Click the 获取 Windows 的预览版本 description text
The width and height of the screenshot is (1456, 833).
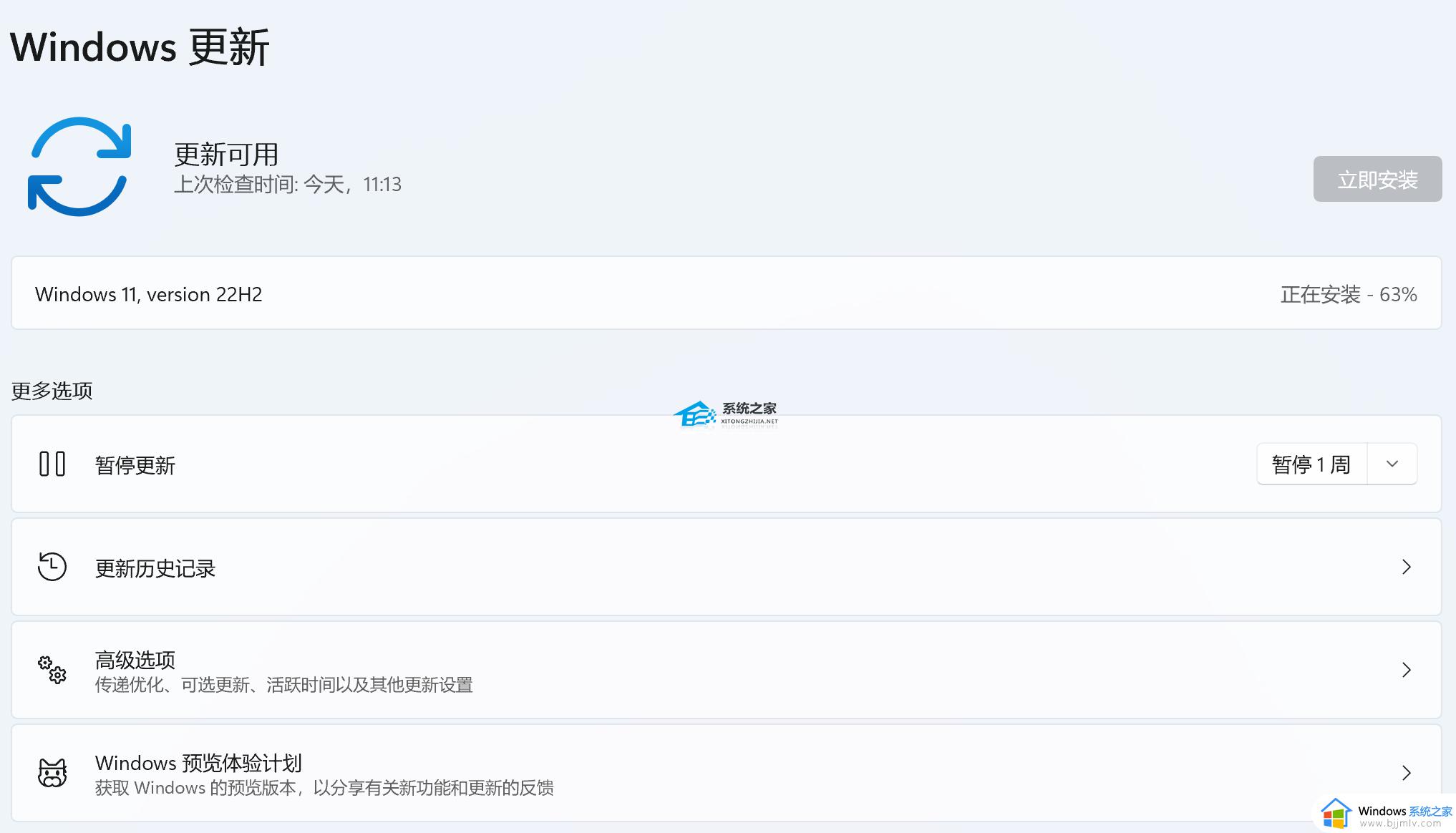pyautogui.click(x=324, y=788)
